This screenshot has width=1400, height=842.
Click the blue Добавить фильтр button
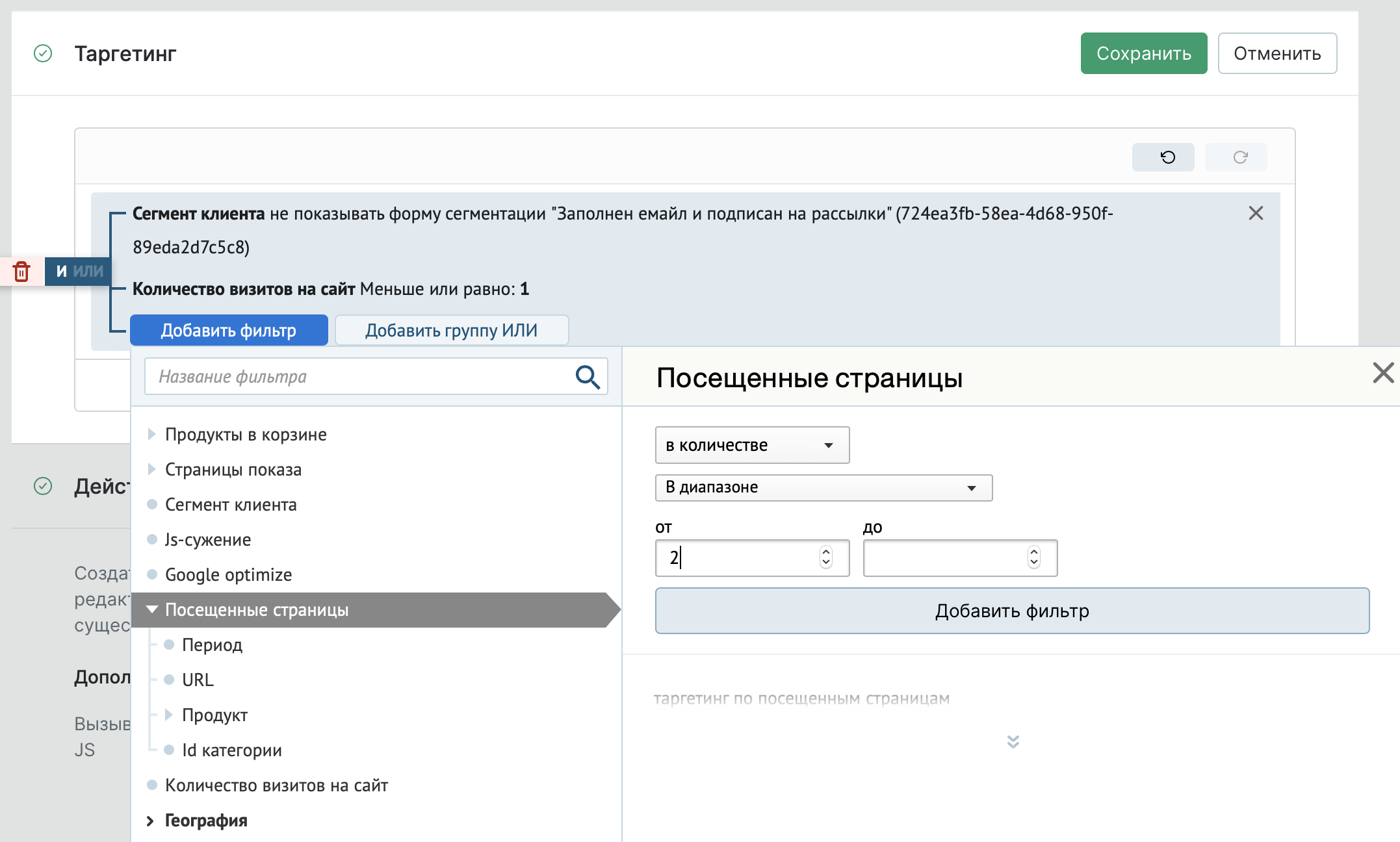coord(229,330)
